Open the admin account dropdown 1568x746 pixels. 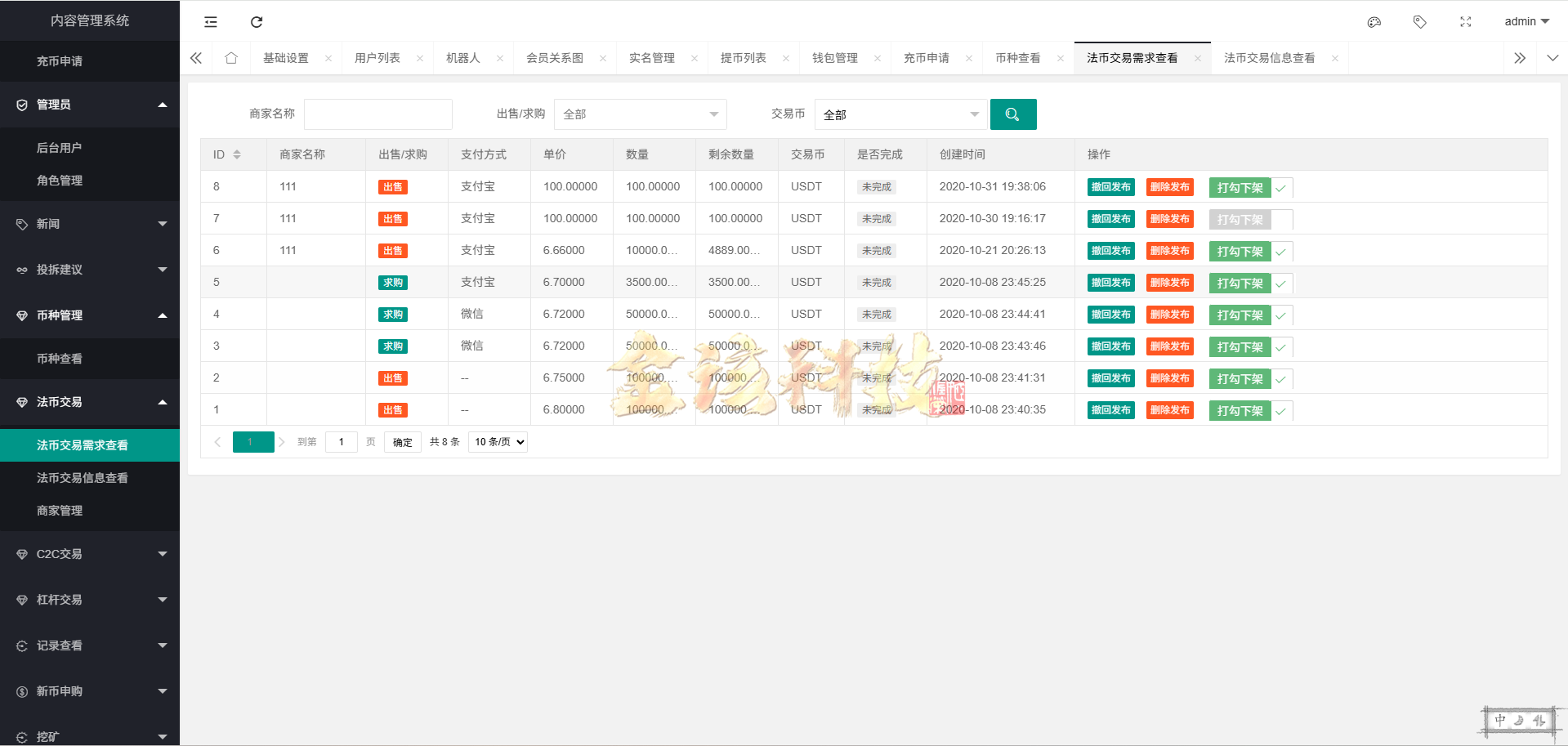(x=1525, y=21)
